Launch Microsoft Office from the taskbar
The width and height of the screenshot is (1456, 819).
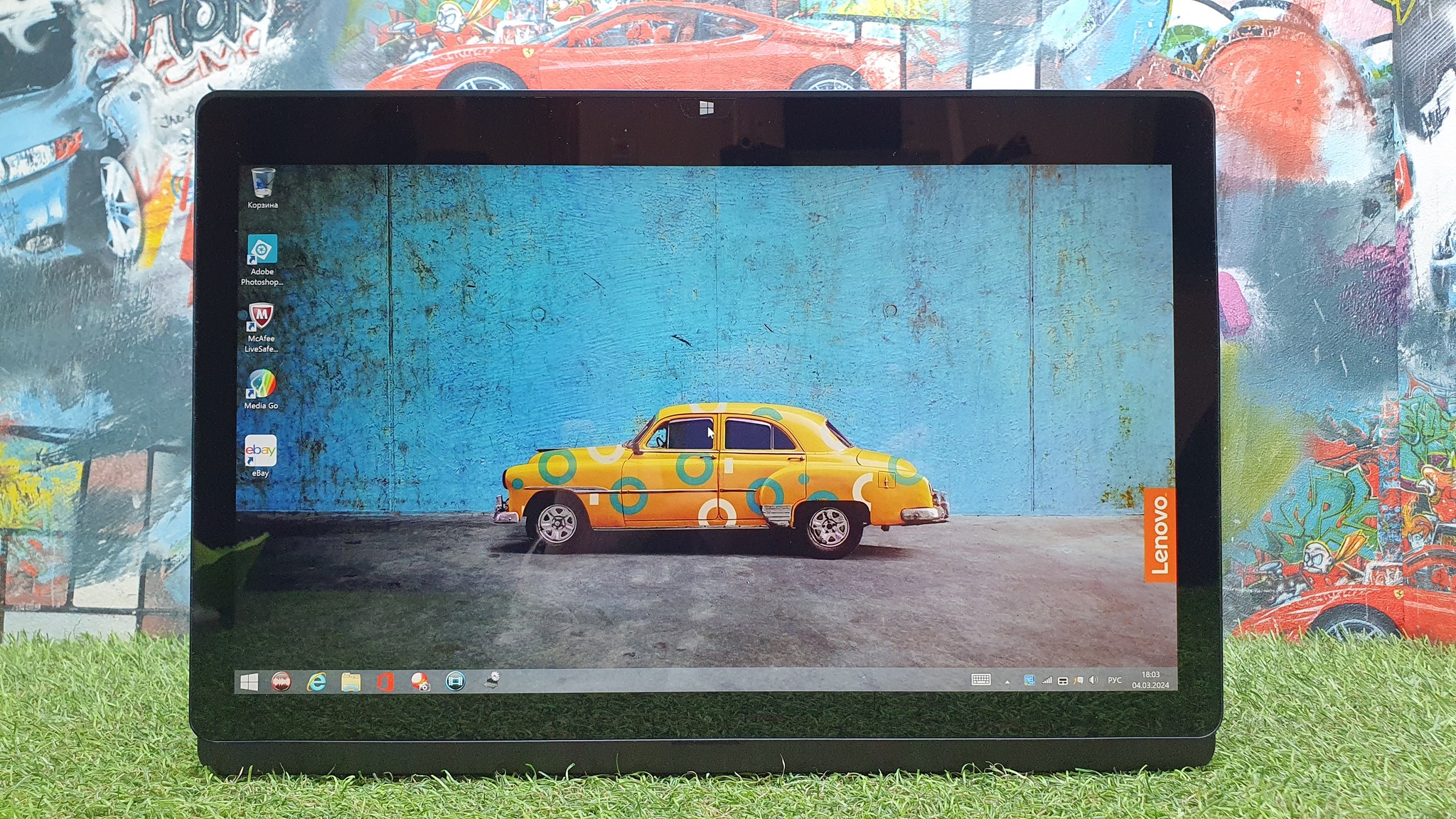pos(385,682)
